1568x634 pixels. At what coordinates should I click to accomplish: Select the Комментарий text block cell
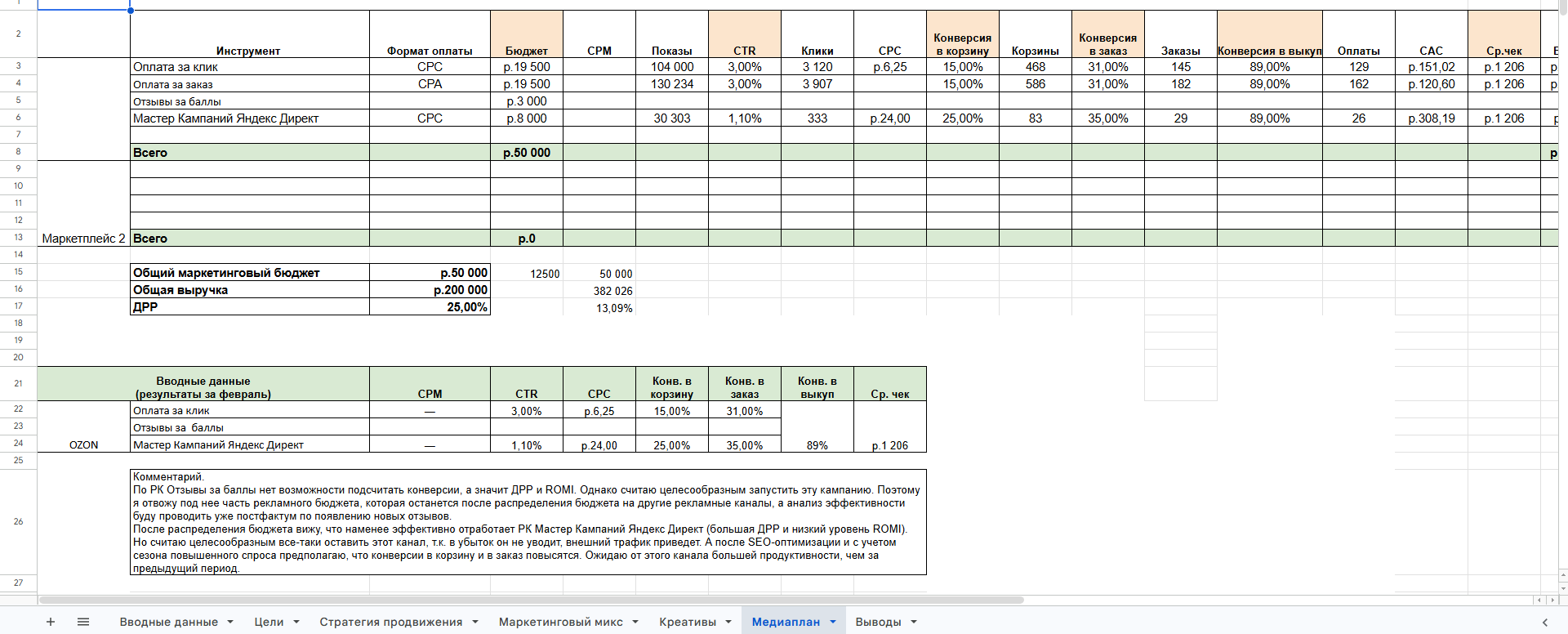pyautogui.click(x=528, y=522)
